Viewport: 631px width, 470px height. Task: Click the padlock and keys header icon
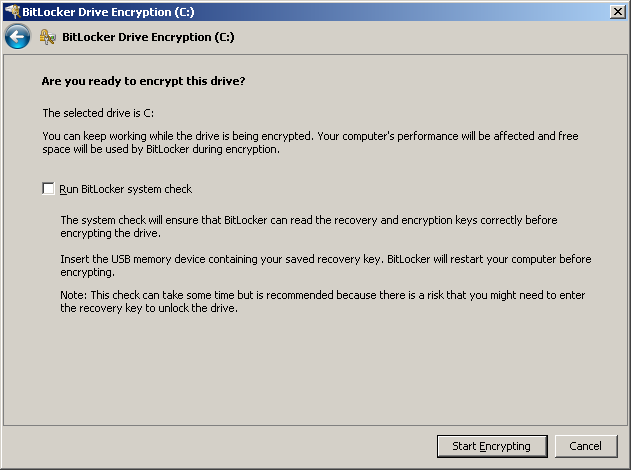pos(47,37)
